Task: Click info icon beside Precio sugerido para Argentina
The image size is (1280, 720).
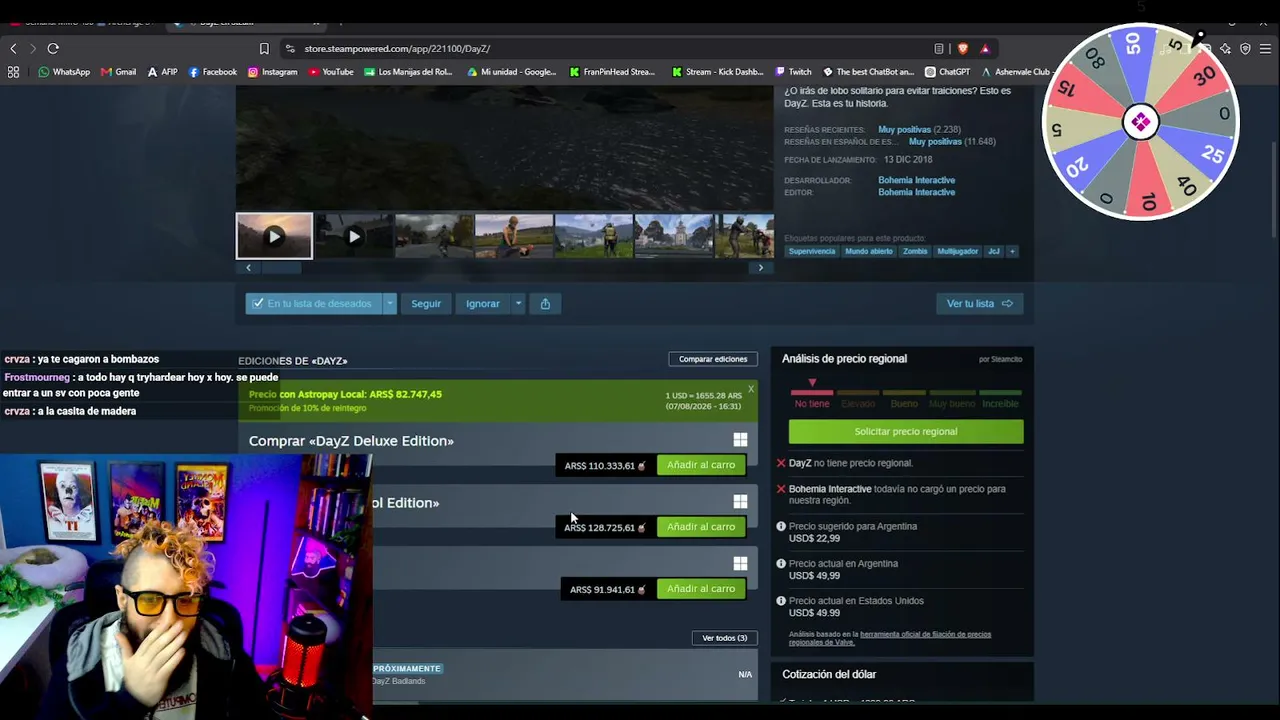Action: click(781, 526)
